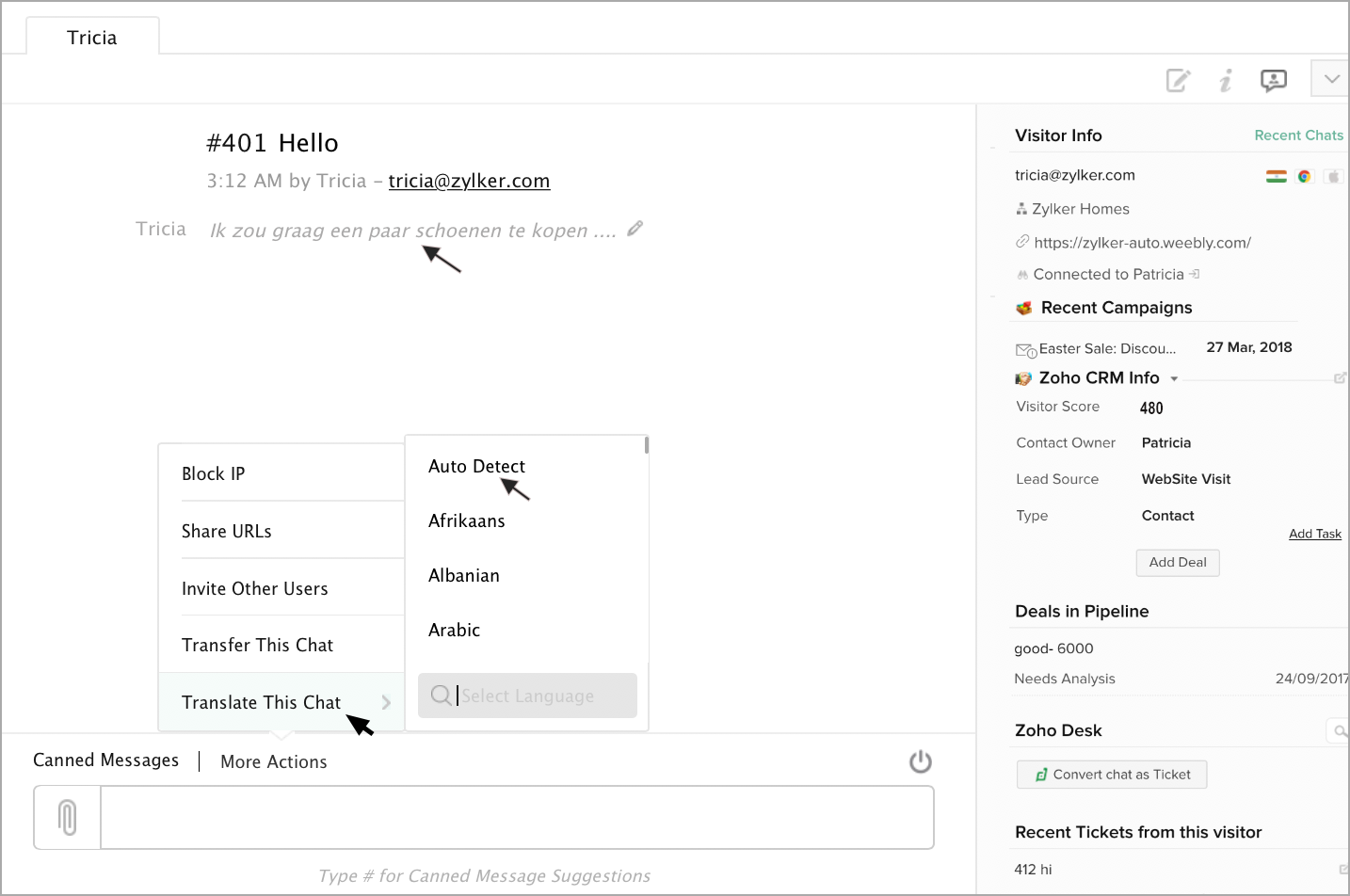Click the Needs Analysis stage text
This screenshot has height=896, width=1350.
pos(1065,679)
